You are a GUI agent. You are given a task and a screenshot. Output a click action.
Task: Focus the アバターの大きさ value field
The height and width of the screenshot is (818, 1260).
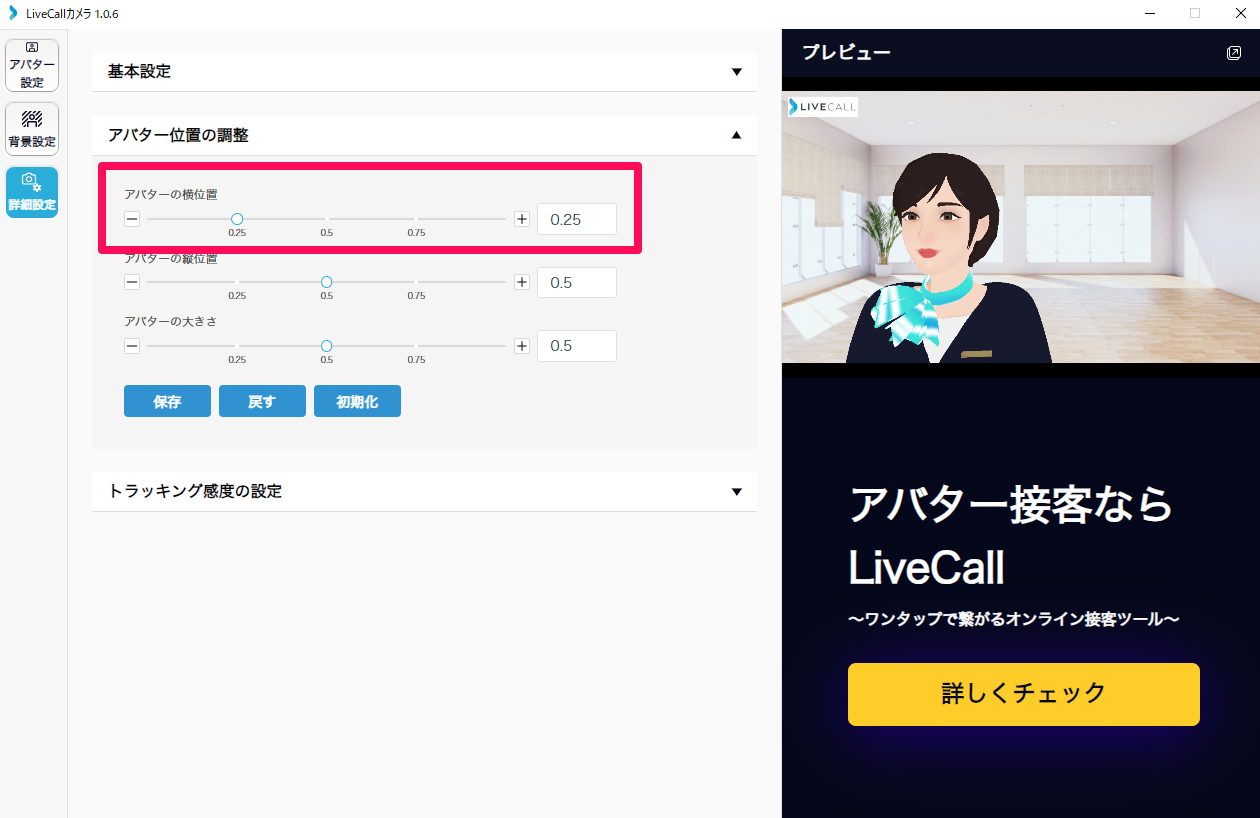pos(577,346)
